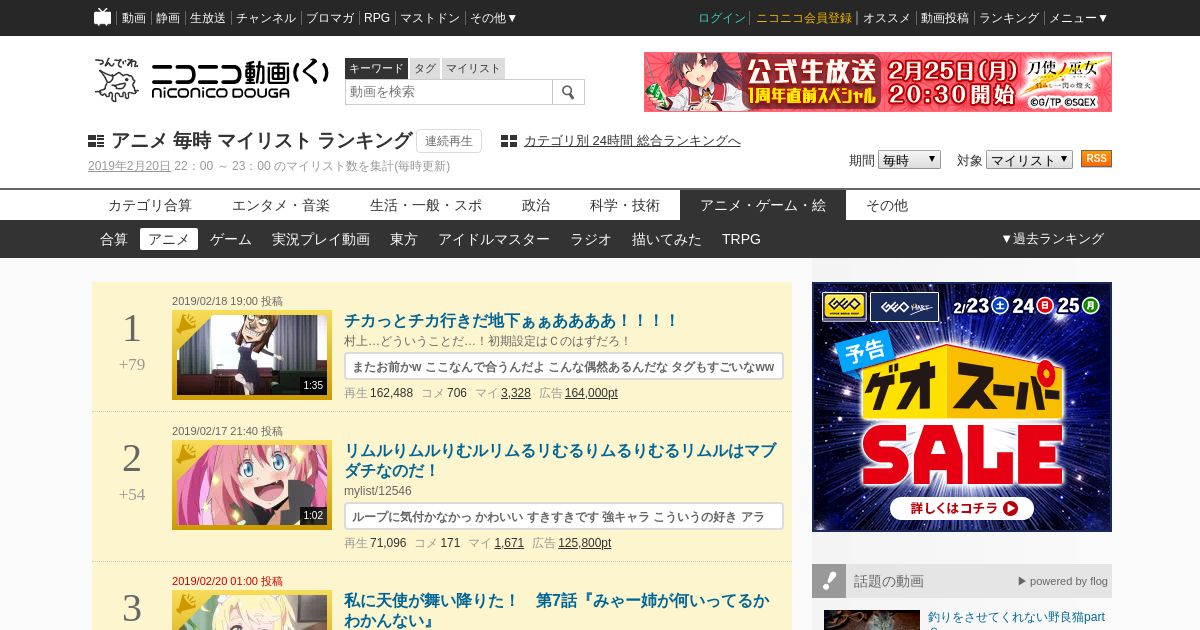Open video チカっとチカ行きだ地下ぁぁあああああ！！！！
This screenshot has height=630, width=1200.
click(x=511, y=321)
